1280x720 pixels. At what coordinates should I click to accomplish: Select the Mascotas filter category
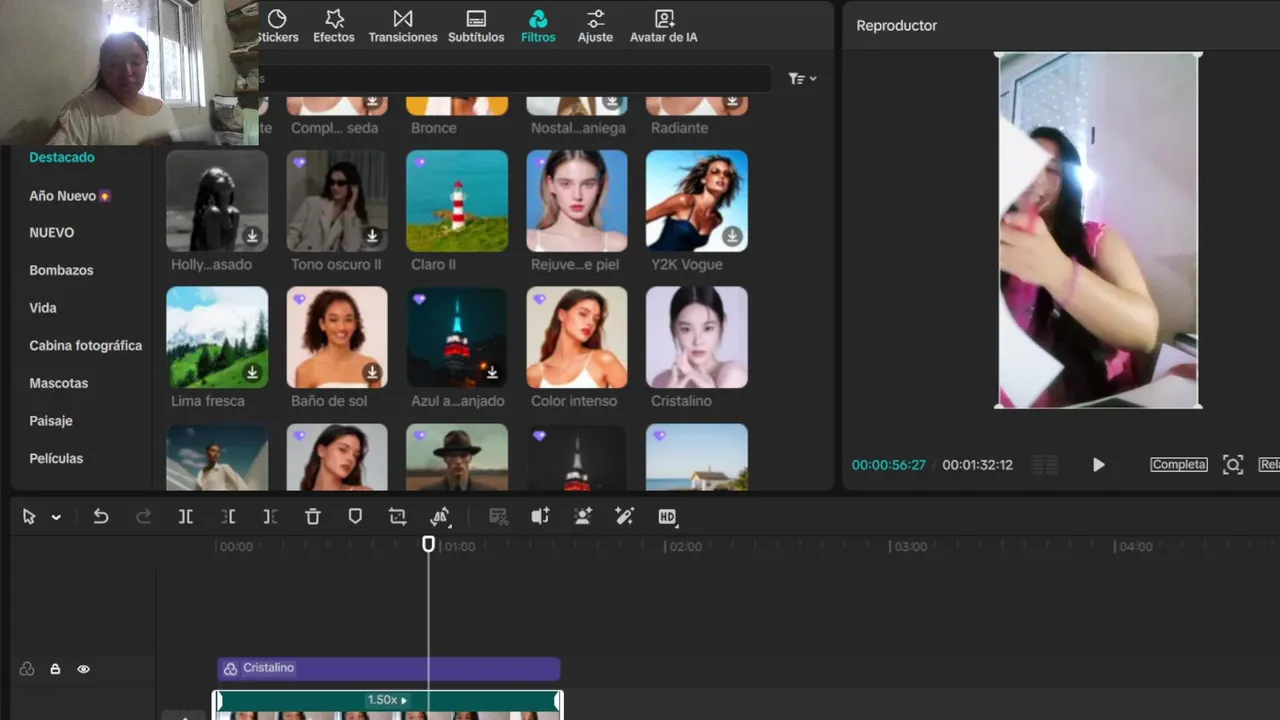click(59, 383)
